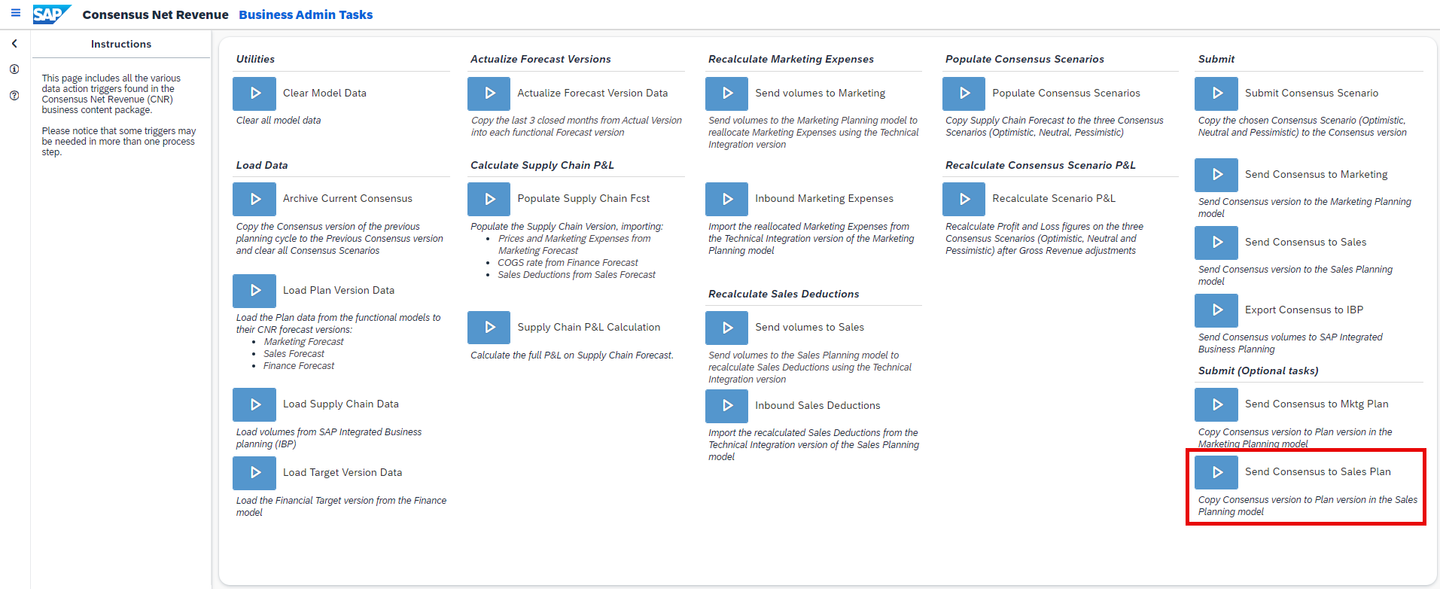Click the help question-mark icon in sidebar
Viewport: 1440px width, 589px height.
pyautogui.click(x=14, y=96)
